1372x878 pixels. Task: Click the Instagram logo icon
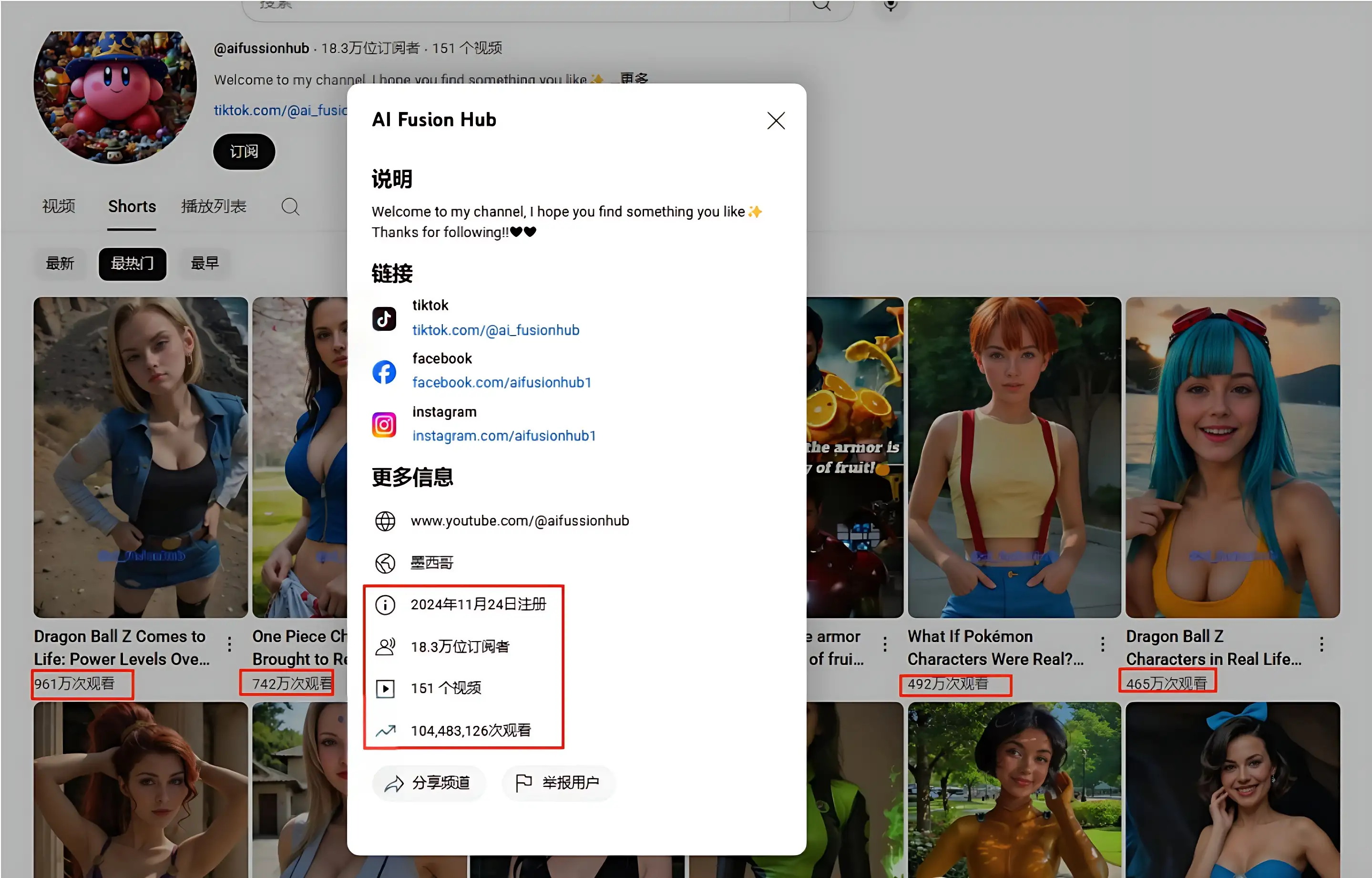384,425
